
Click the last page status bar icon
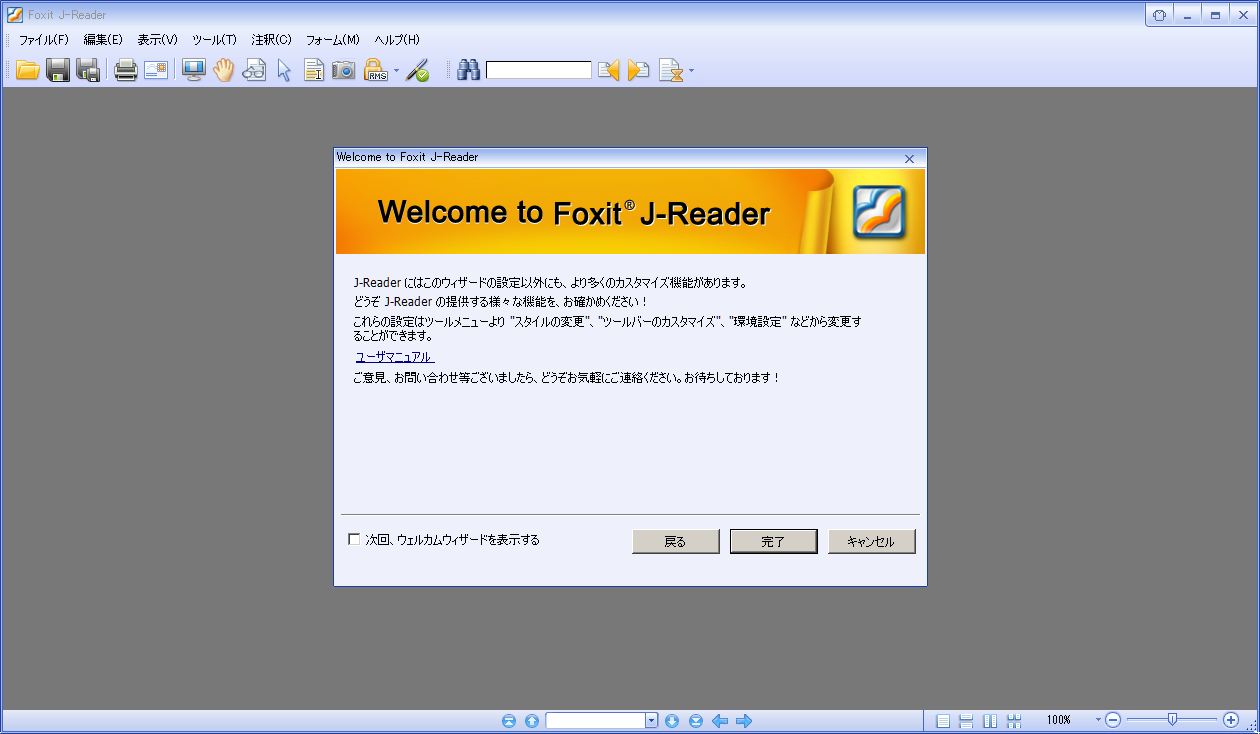pos(696,720)
